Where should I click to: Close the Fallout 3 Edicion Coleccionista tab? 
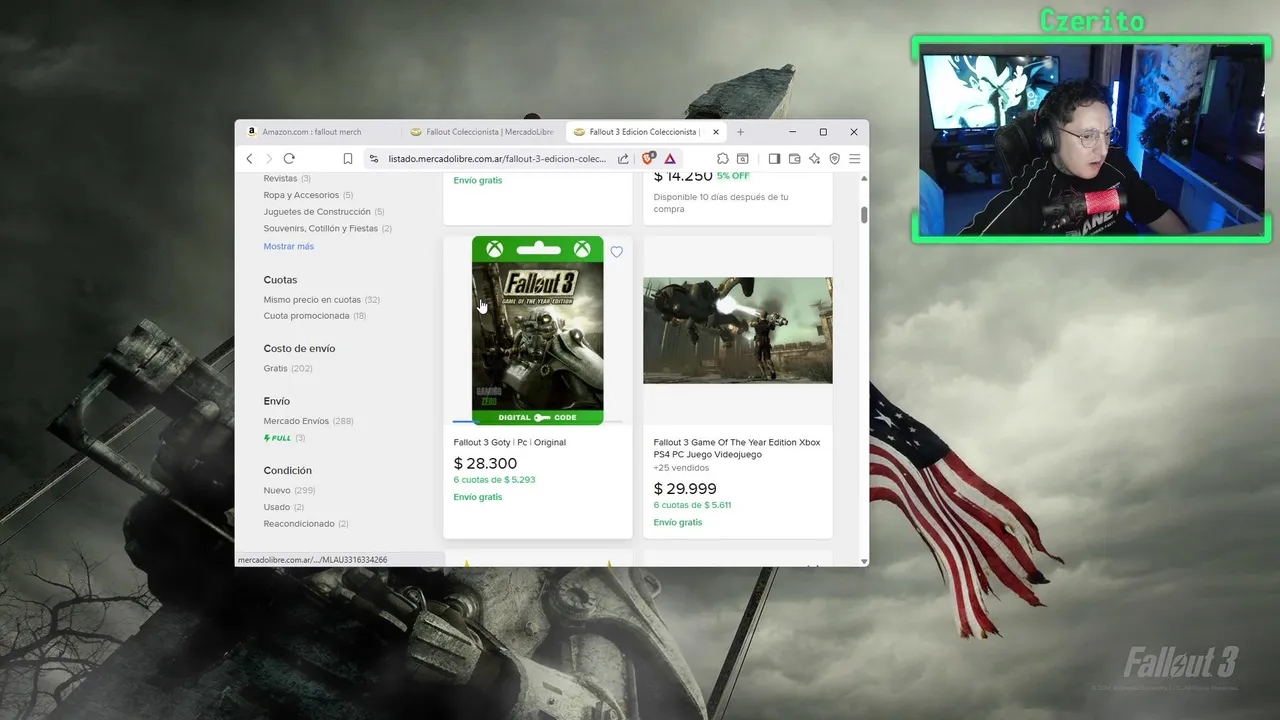pyautogui.click(x=716, y=132)
